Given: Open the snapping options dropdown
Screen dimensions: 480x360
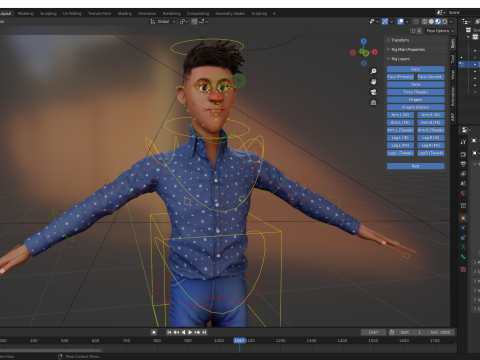Looking at the screenshot, I should click(x=203, y=21).
